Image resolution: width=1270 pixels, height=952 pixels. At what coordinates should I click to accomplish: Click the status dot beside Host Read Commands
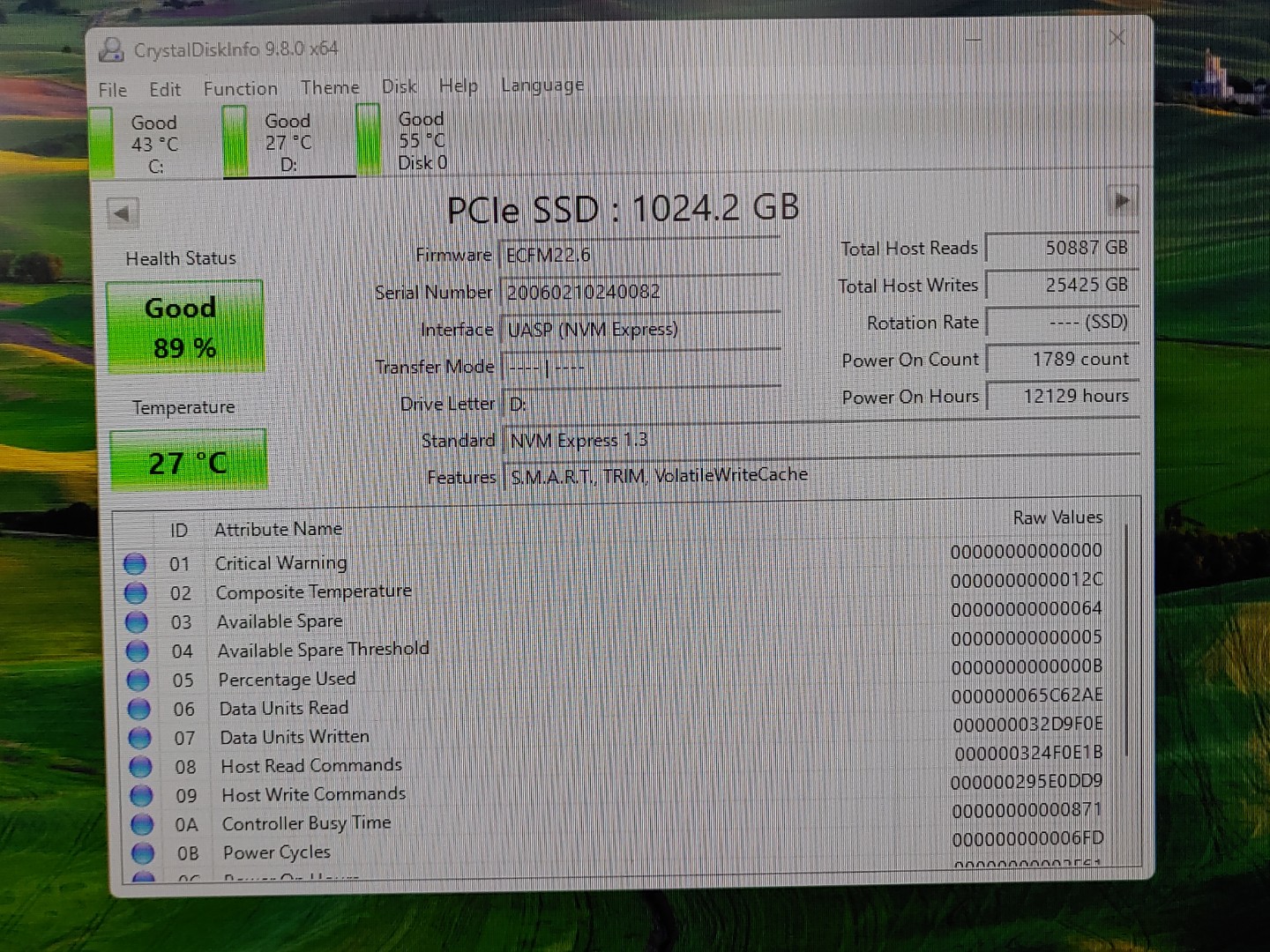pyautogui.click(x=141, y=767)
